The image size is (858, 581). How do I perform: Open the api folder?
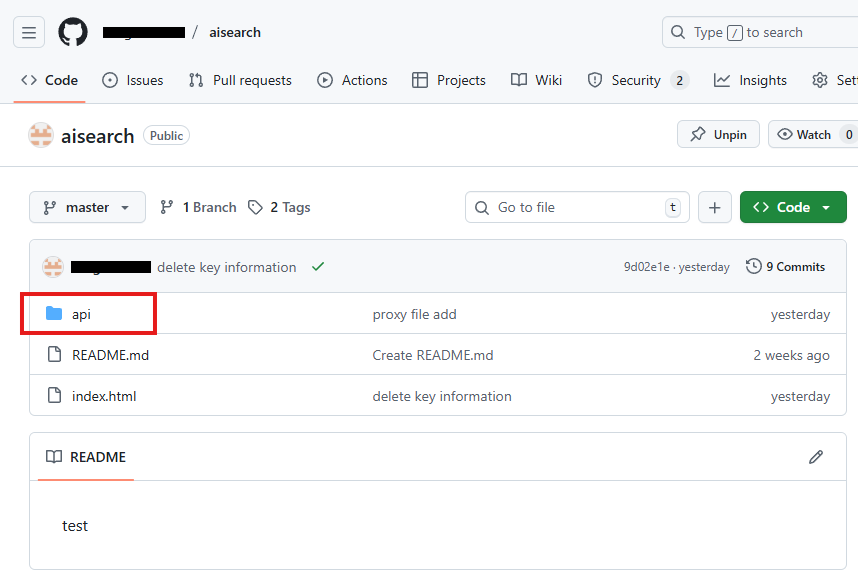[81, 314]
